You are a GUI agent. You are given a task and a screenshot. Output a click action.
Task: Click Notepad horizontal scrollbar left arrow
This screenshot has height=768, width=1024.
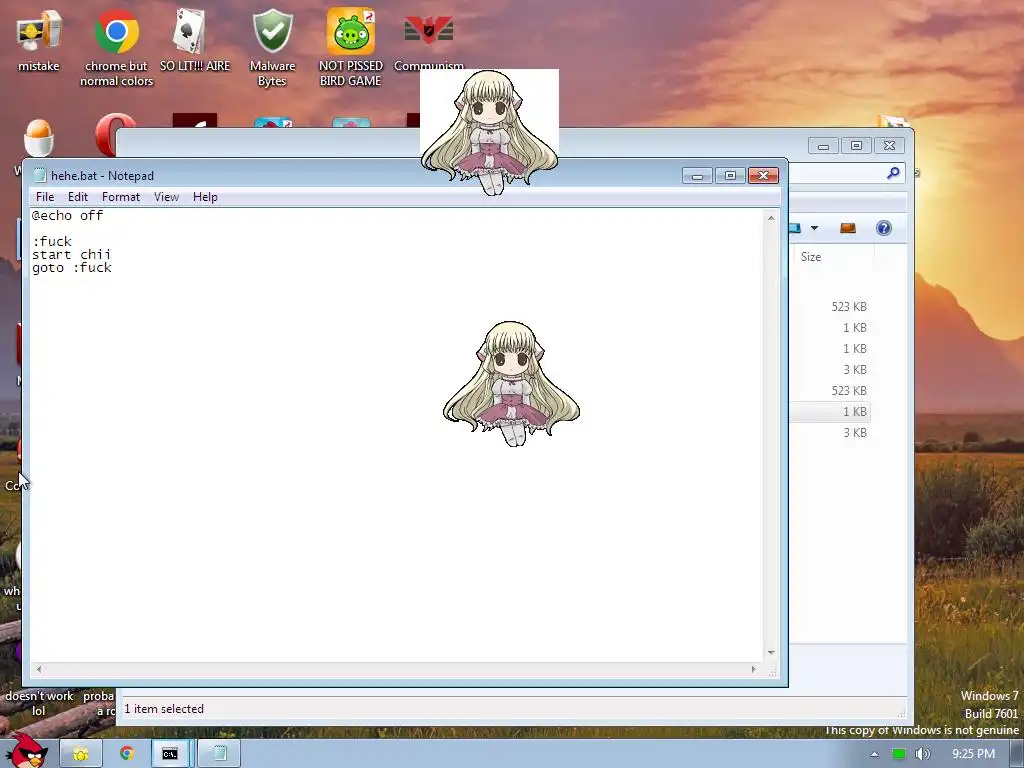(x=39, y=669)
